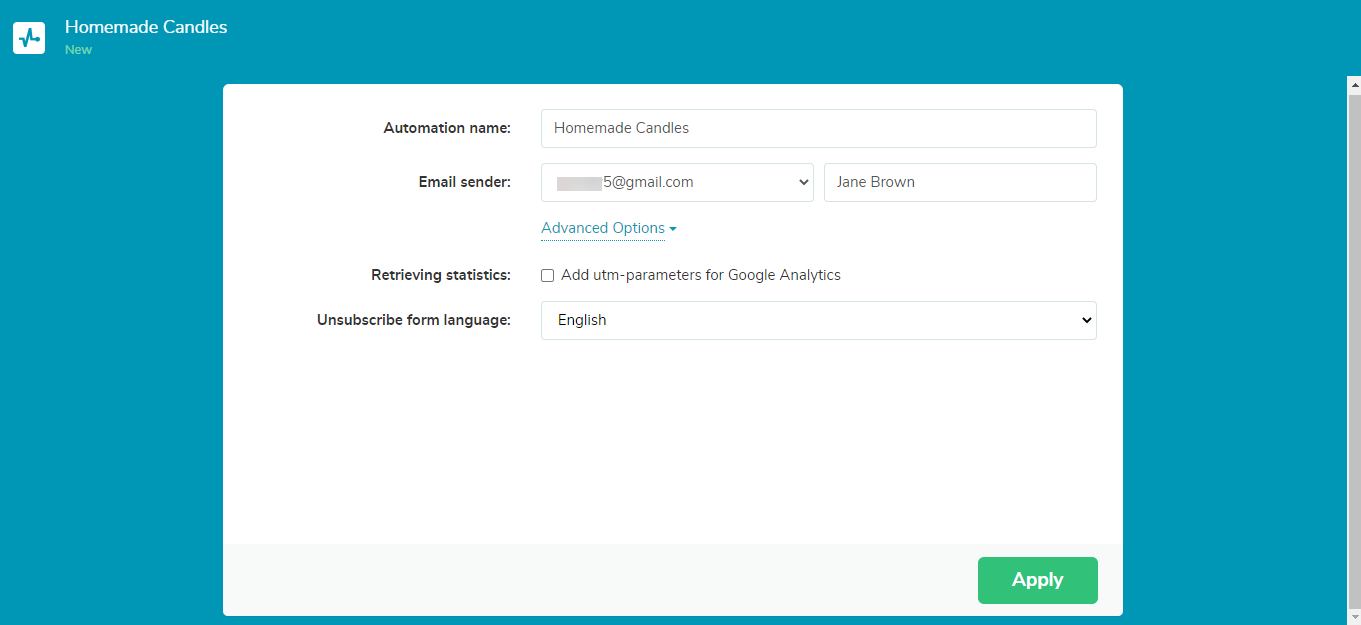Click the pulse logo icon
The height and width of the screenshot is (625, 1361).
pyautogui.click(x=29, y=38)
